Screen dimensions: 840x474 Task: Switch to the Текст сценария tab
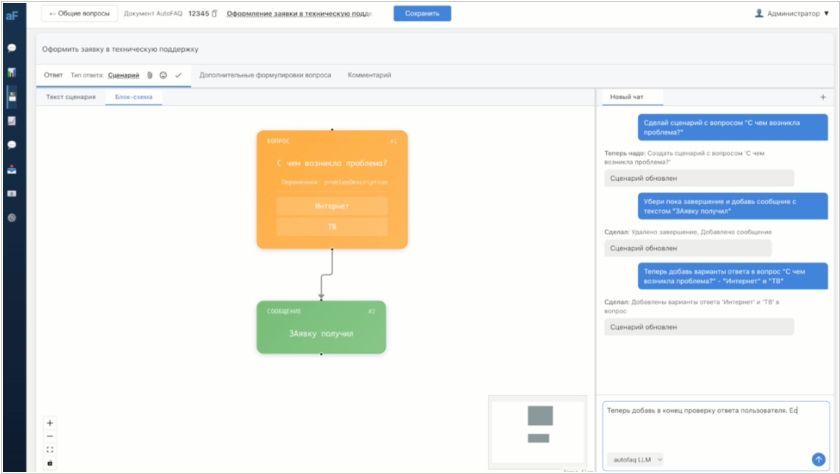(x=71, y=97)
